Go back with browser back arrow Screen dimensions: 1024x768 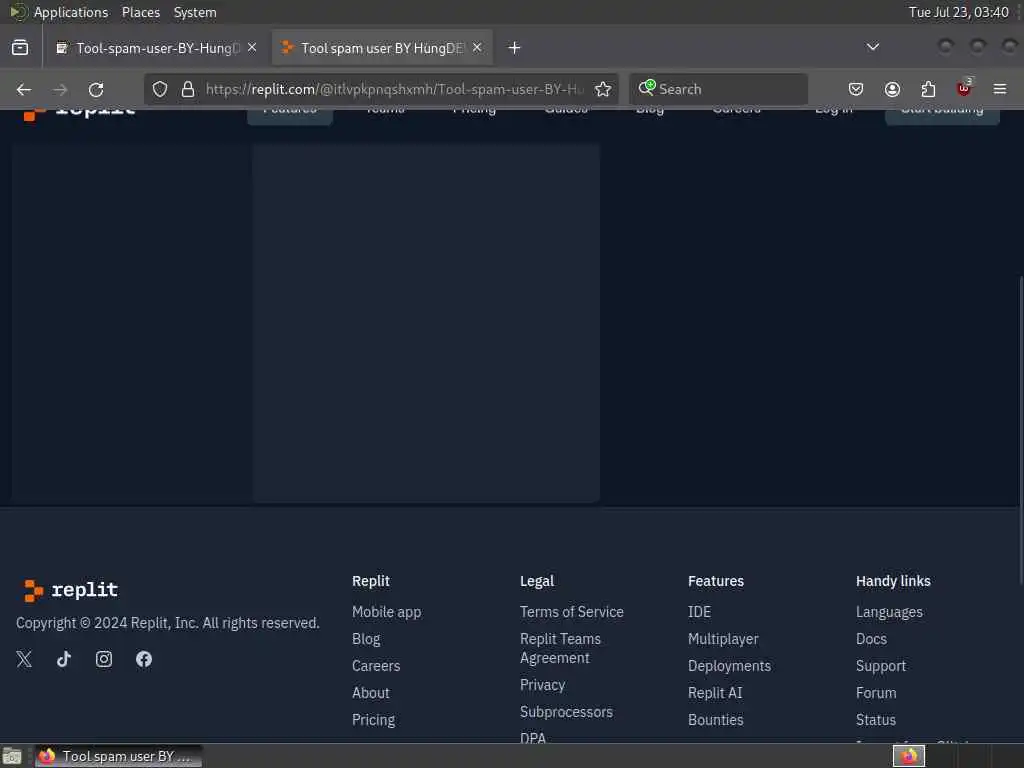pos(24,89)
